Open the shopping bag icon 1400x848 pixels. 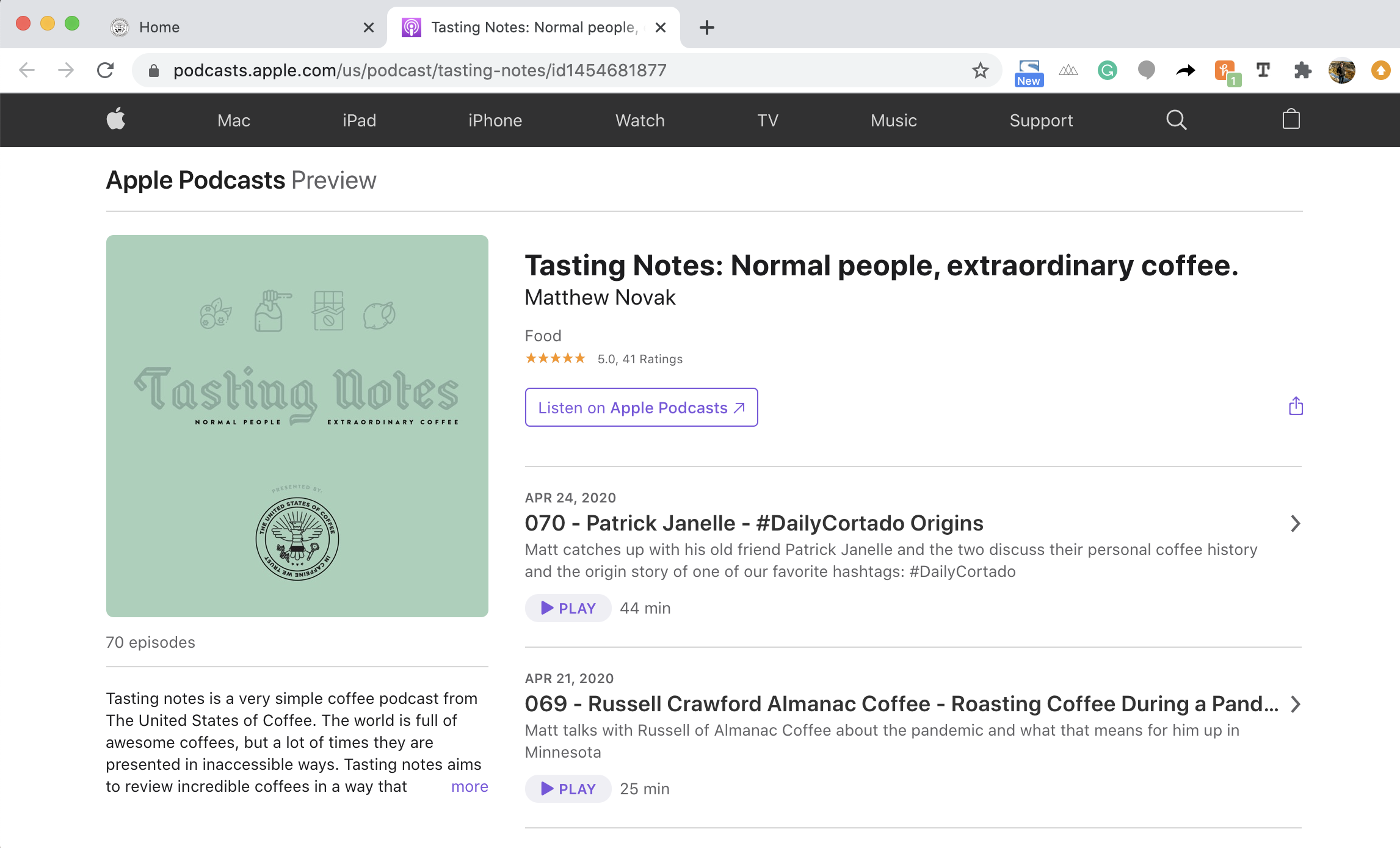1291,120
